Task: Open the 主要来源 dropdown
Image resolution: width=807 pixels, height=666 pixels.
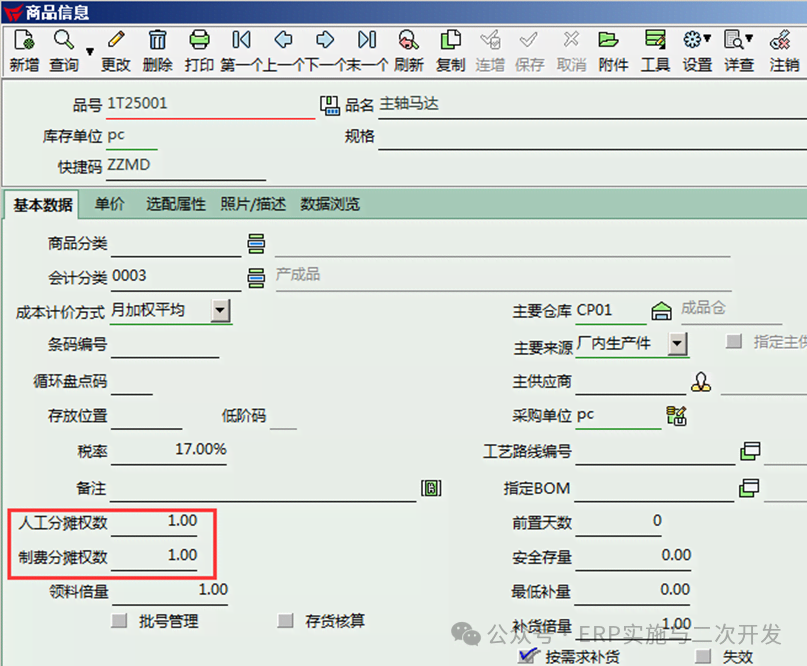Action: (678, 344)
